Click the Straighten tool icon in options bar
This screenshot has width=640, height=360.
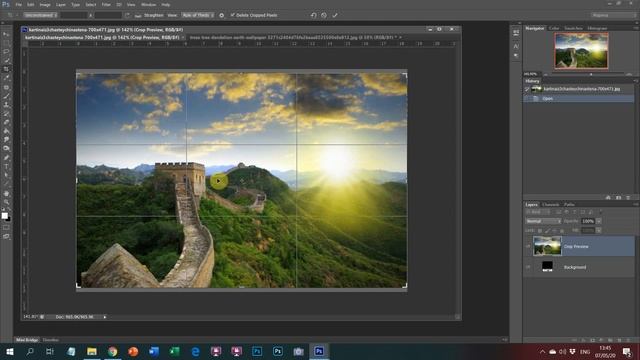[138, 15]
